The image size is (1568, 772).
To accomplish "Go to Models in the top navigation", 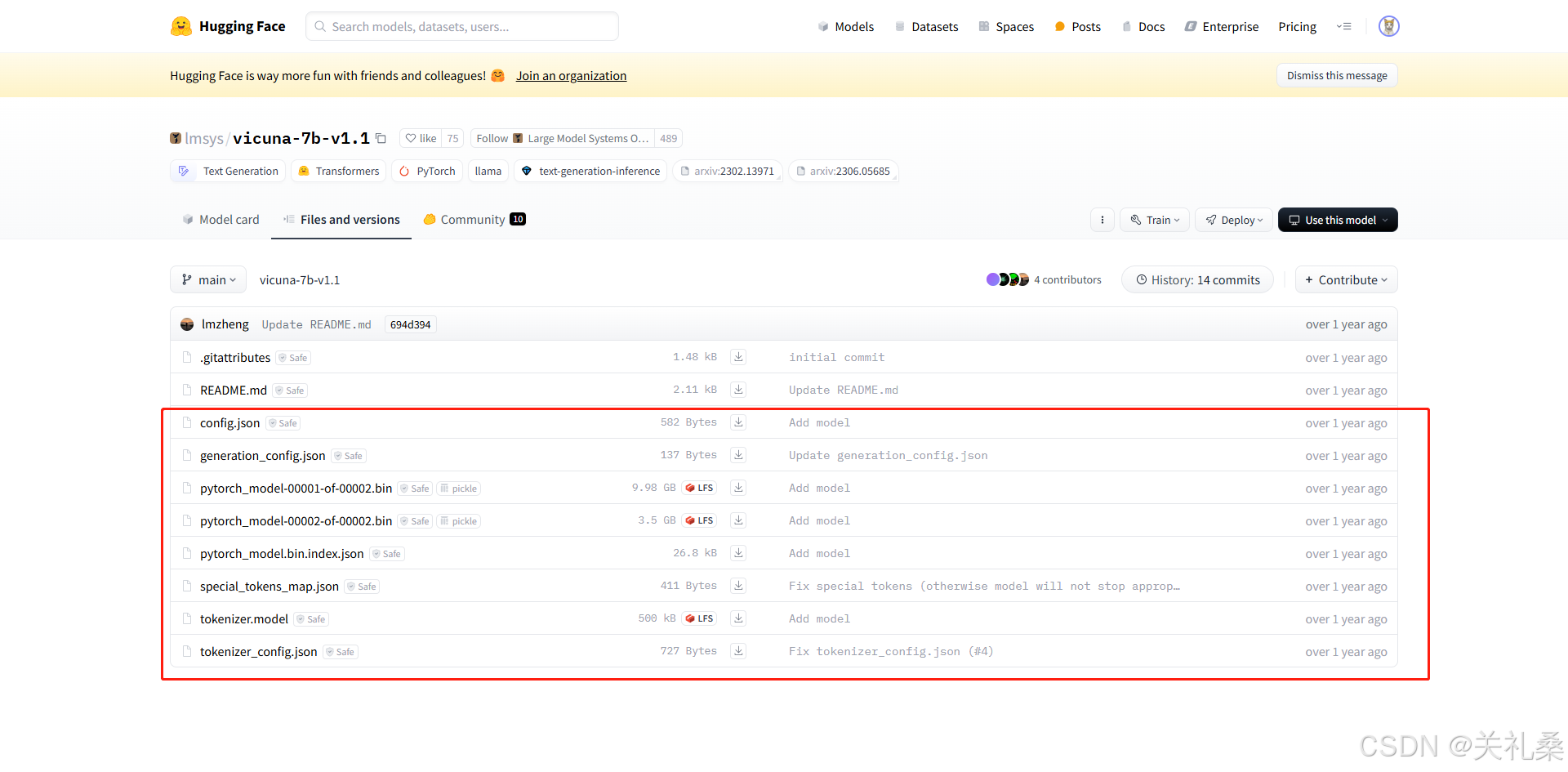I will click(845, 26).
